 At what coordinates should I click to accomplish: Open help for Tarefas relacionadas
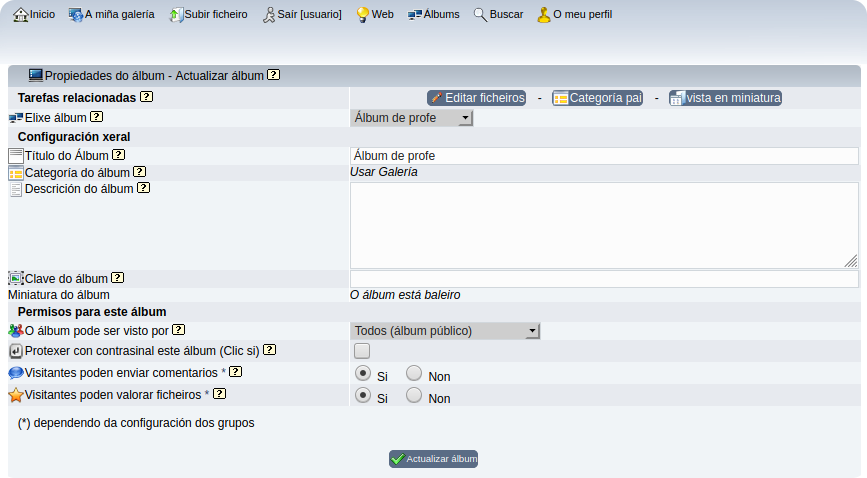click(x=146, y=97)
